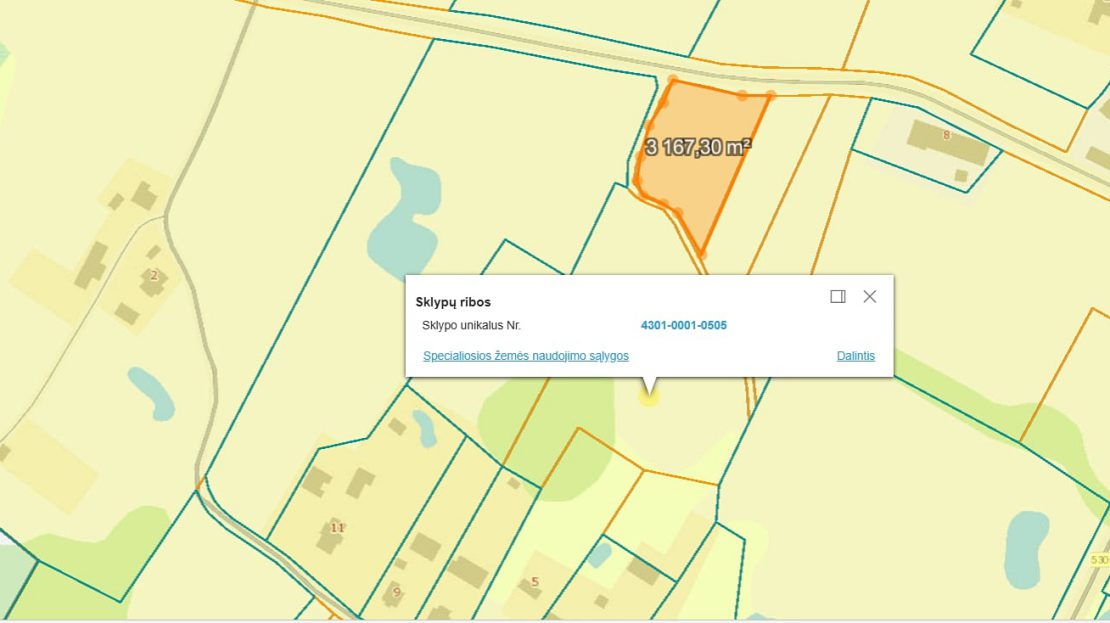Select the measured area label 3 167,30 m²
Screen dimensions: 1110x623
tap(698, 147)
